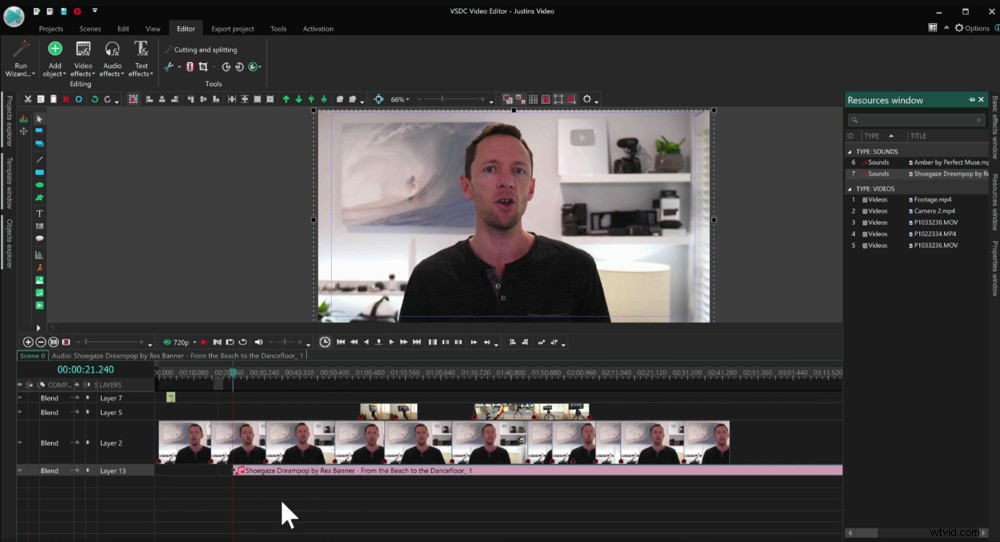
Task: Open the Edit tab
Action: [x=123, y=29]
